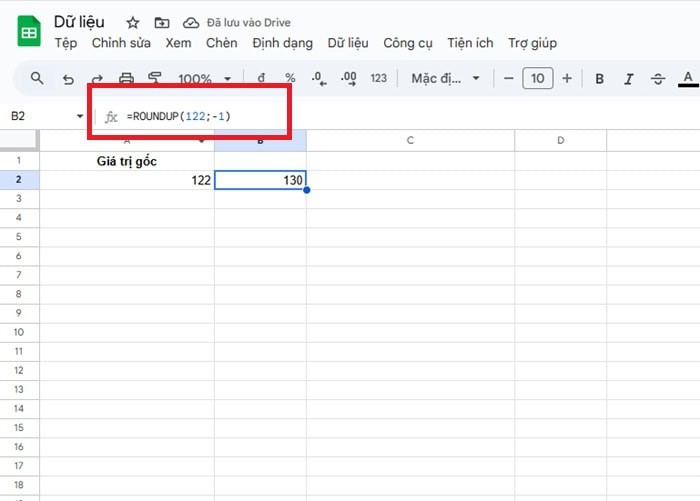Click the move to folder icon
The width and height of the screenshot is (700, 501).
162,23
